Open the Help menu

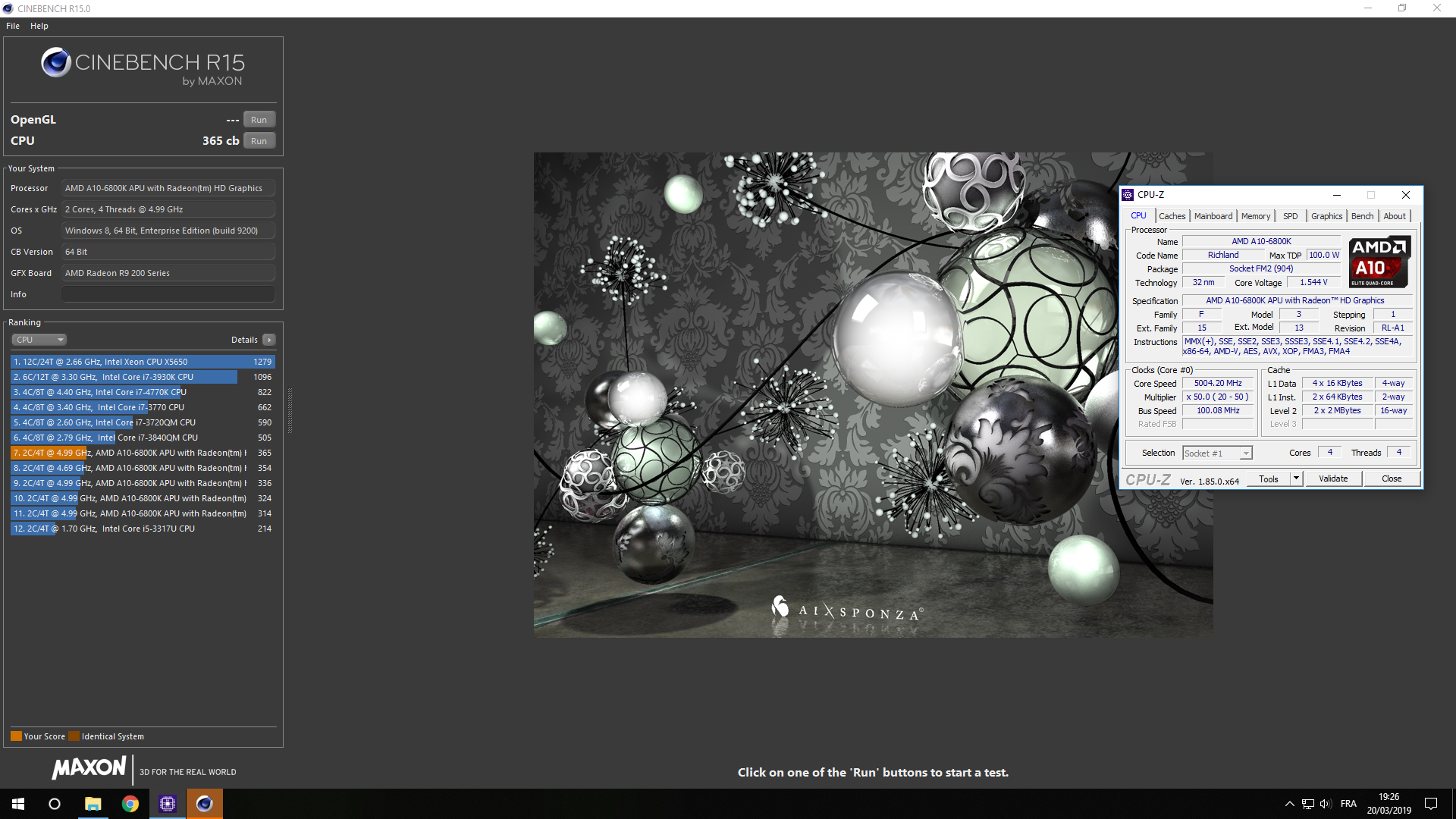click(x=39, y=26)
